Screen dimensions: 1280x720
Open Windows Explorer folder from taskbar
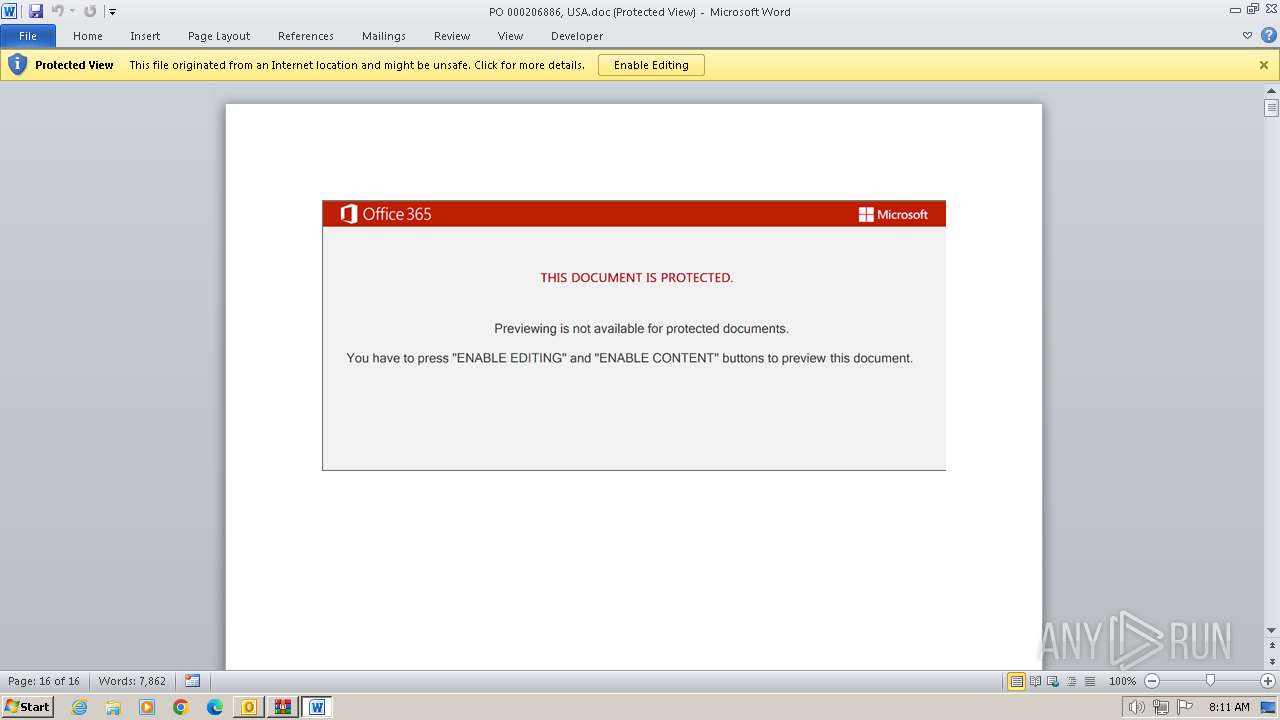[113, 707]
